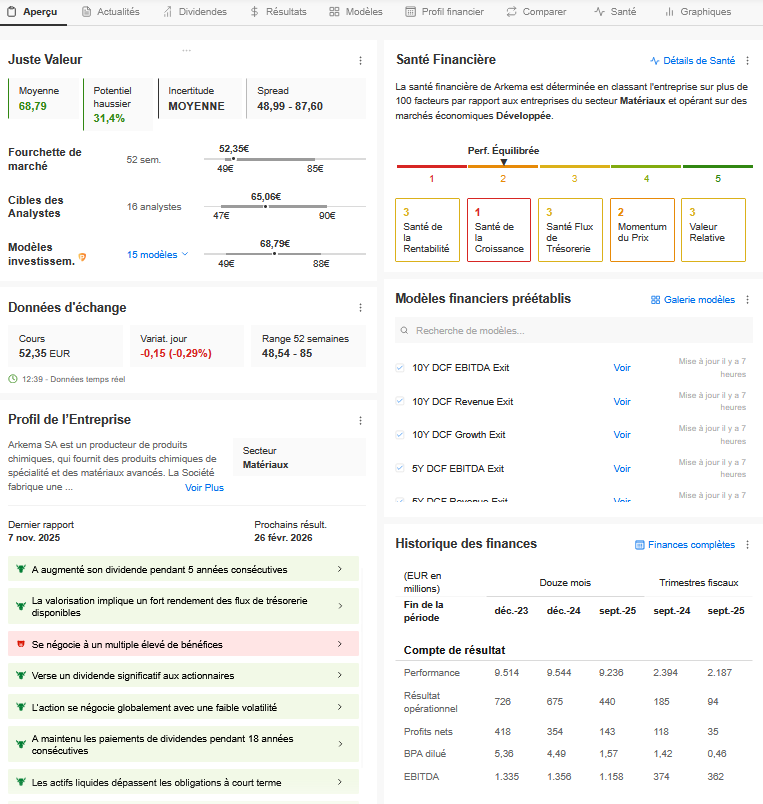View the 5Y DCF EBITDA Exit model
This screenshot has width=763, height=804.
(x=622, y=469)
